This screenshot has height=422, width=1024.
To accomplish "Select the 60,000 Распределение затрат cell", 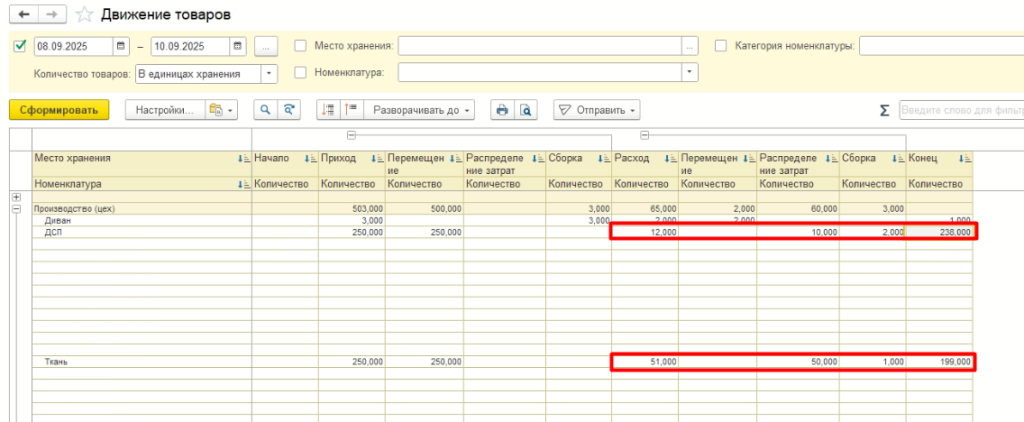I will coord(799,209).
